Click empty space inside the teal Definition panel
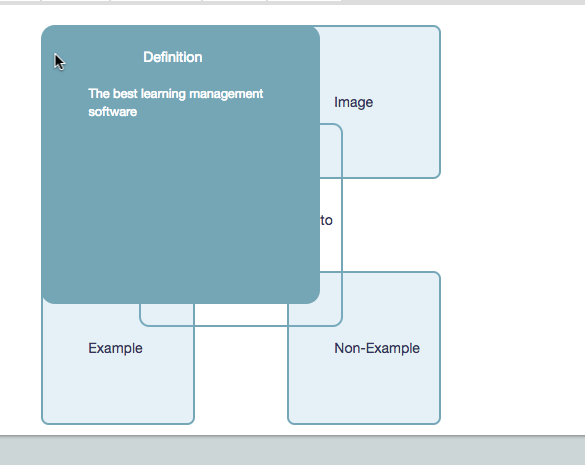 181,209
